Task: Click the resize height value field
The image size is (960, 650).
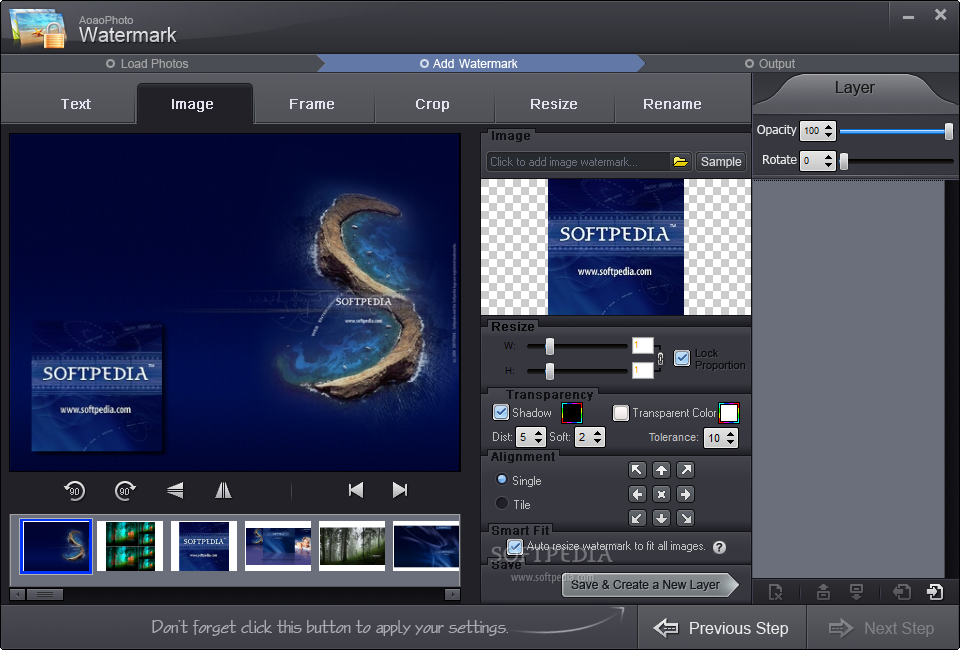Action: [642, 370]
